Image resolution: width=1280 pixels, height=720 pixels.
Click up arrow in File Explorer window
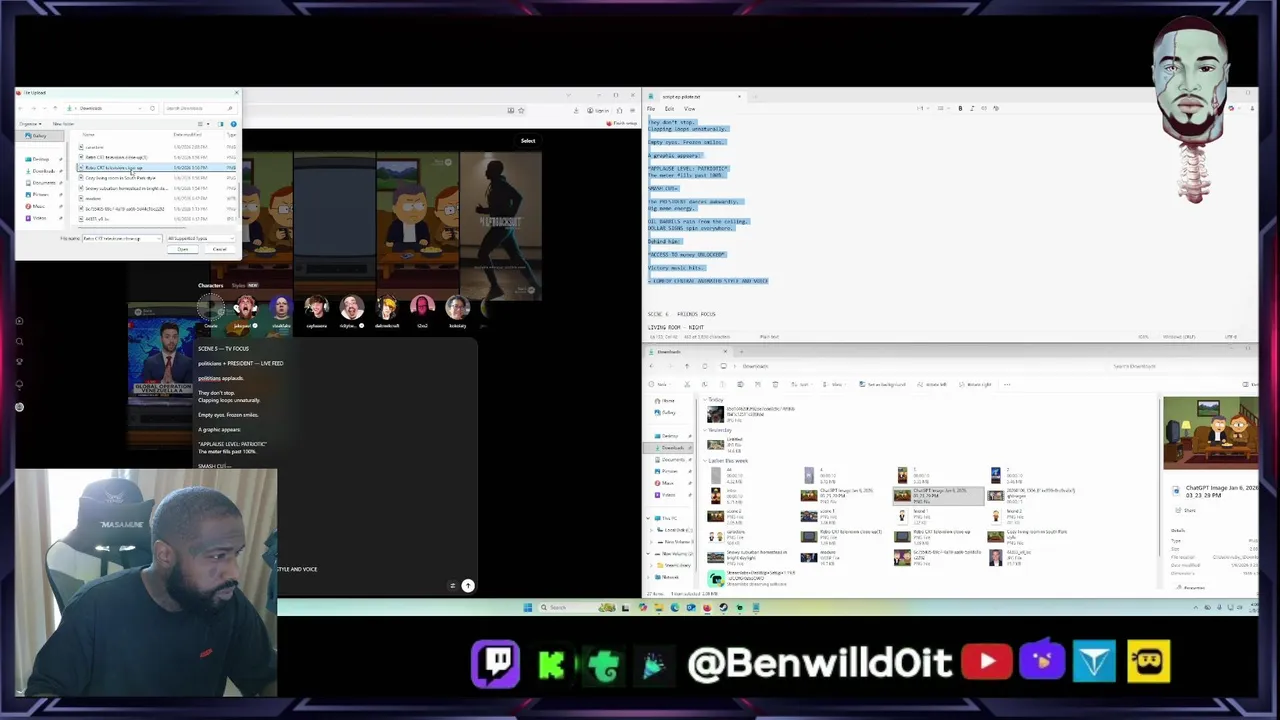(x=687, y=366)
